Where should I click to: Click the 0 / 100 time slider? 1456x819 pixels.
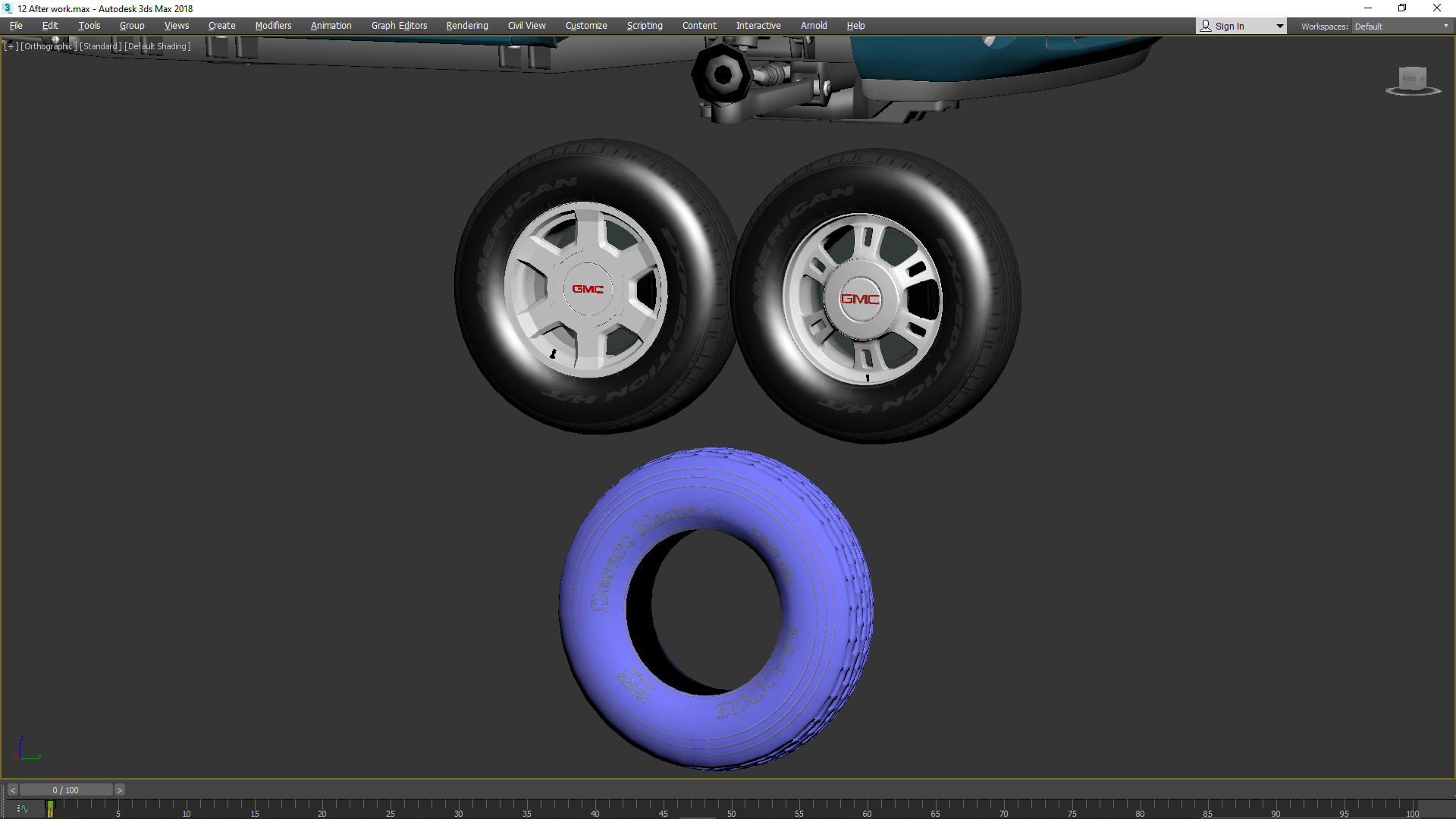pyautogui.click(x=66, y=790)
